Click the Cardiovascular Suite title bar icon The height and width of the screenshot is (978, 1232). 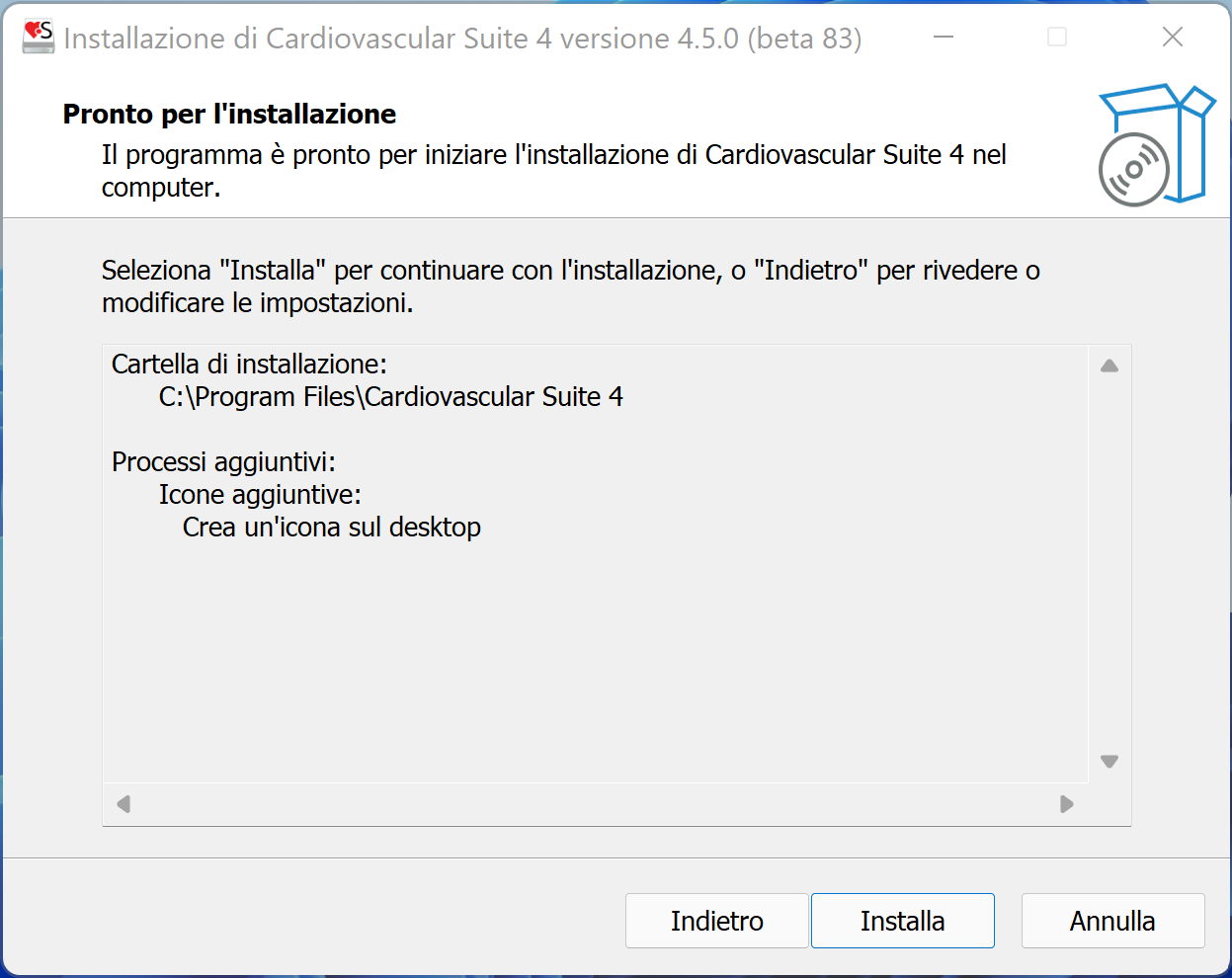click(39, 38)
